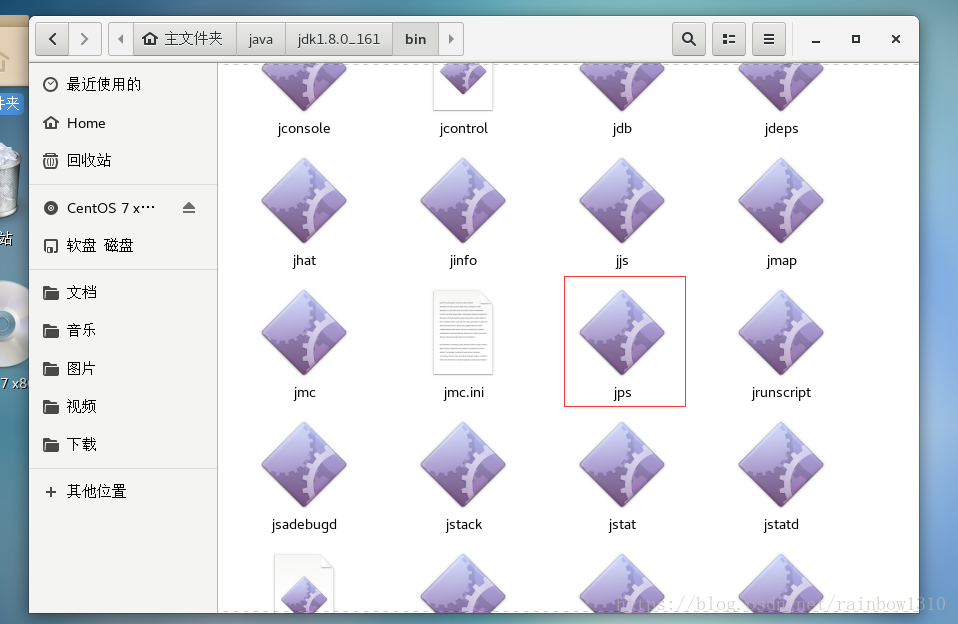The height and width of the screenshot is (624, 958).
Task: Select the jconsole executable icon
Action: coord(304,86)
